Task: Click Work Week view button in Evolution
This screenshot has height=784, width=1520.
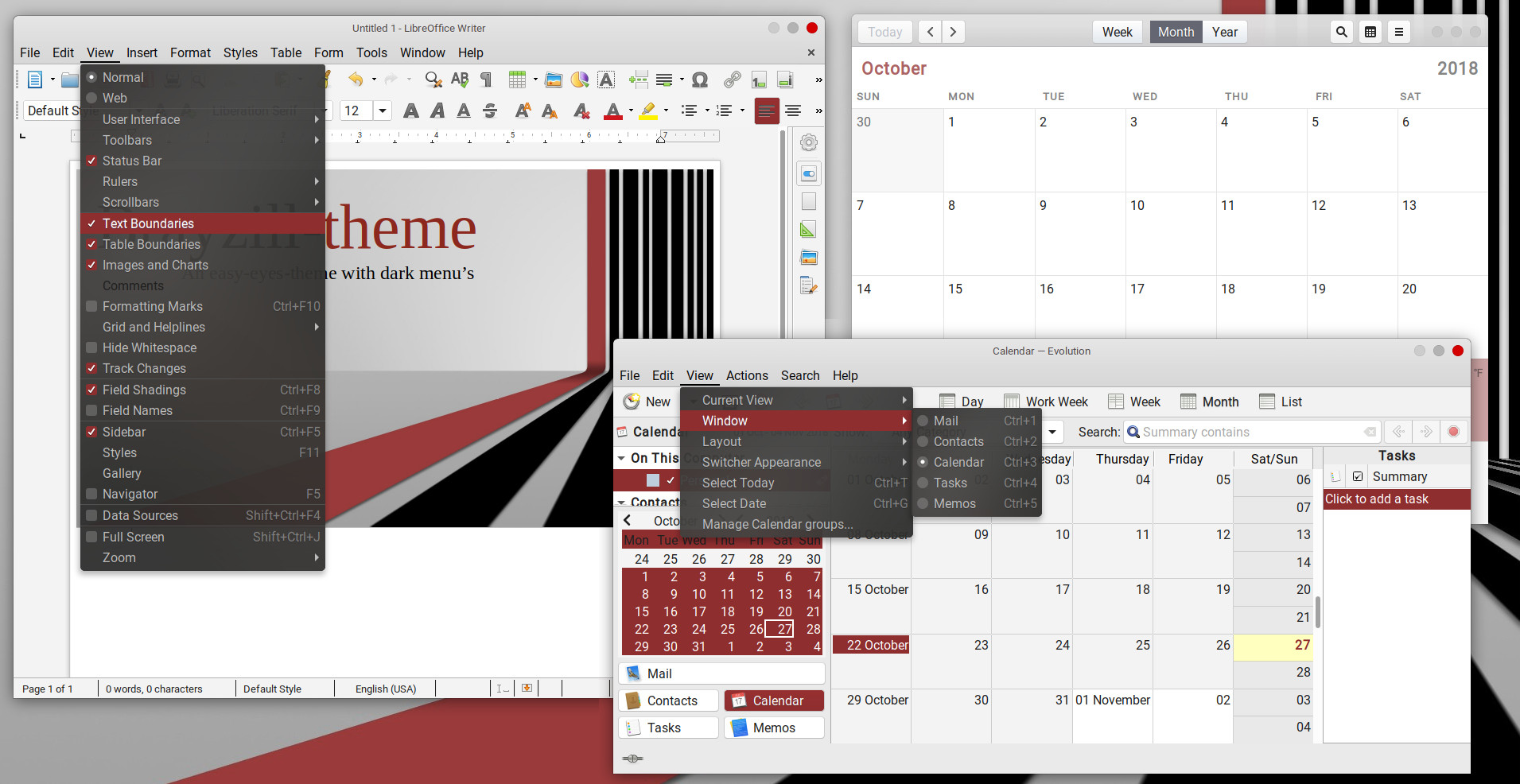Action: click(1046, 402)
